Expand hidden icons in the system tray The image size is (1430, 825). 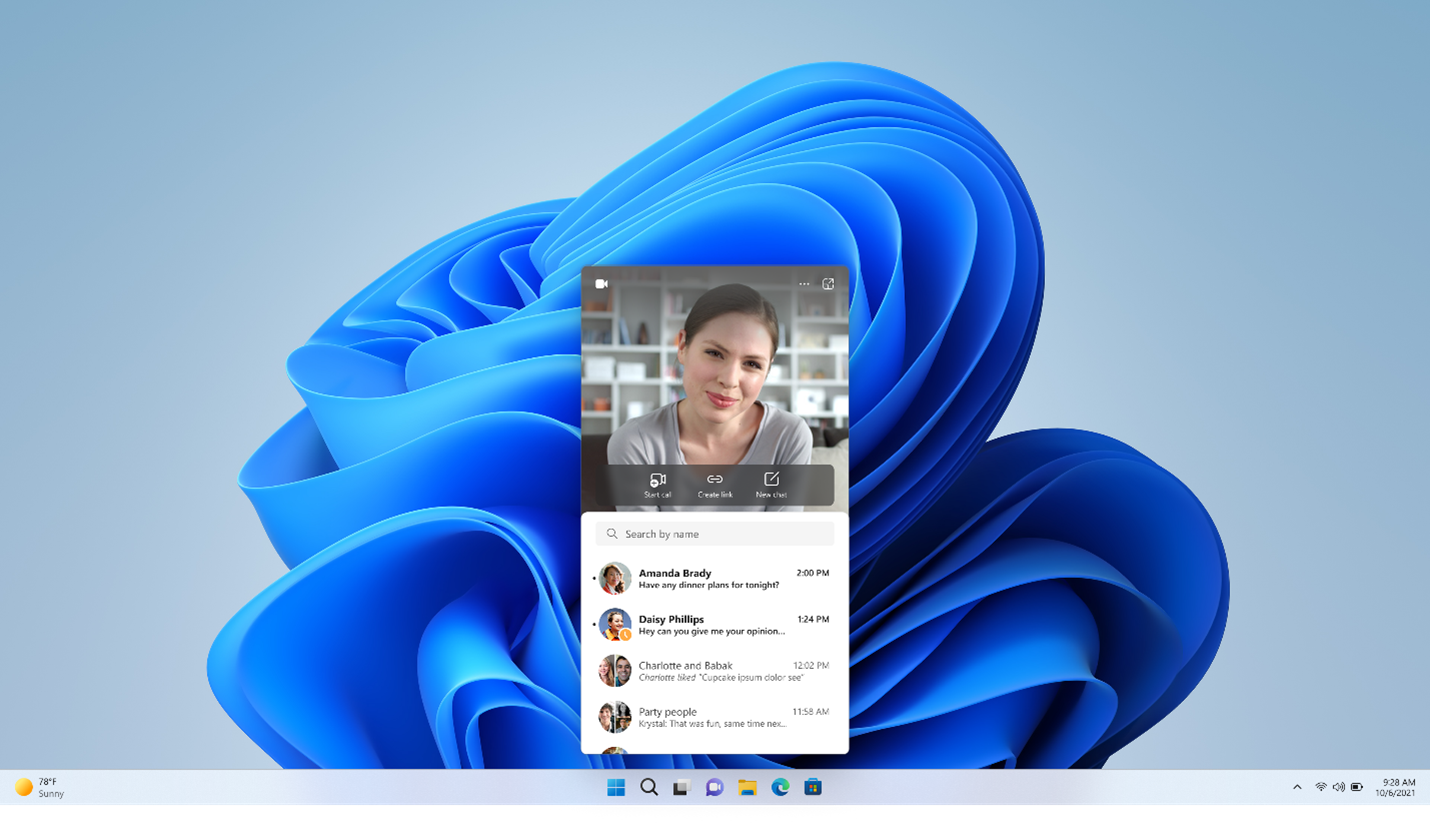coord(1297,787)
